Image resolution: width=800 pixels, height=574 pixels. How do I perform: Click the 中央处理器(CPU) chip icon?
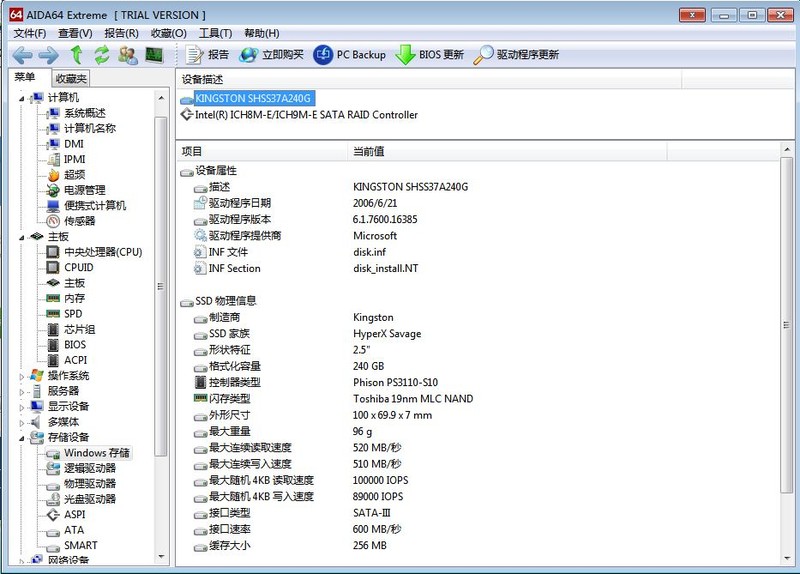click(53, 252)
